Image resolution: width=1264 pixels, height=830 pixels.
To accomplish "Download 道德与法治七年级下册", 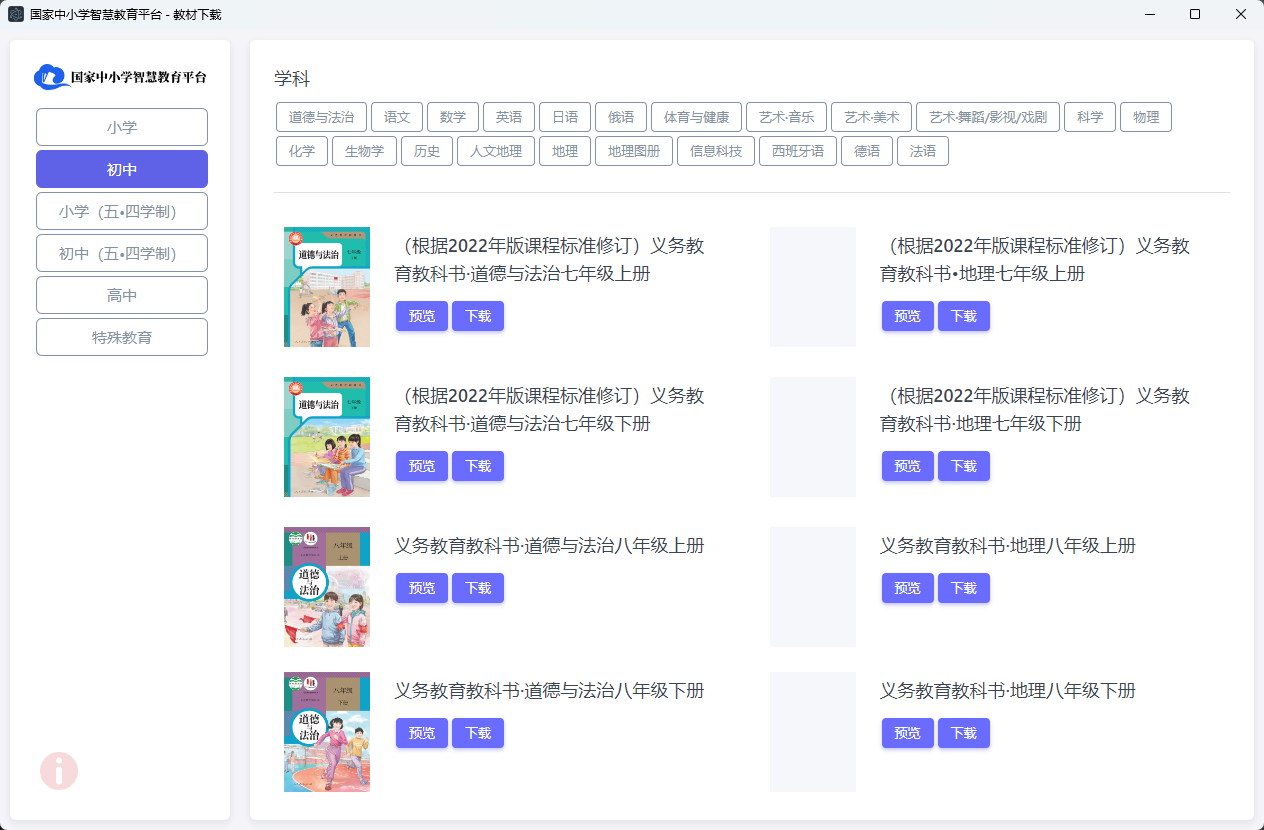I will pos(478,466).
